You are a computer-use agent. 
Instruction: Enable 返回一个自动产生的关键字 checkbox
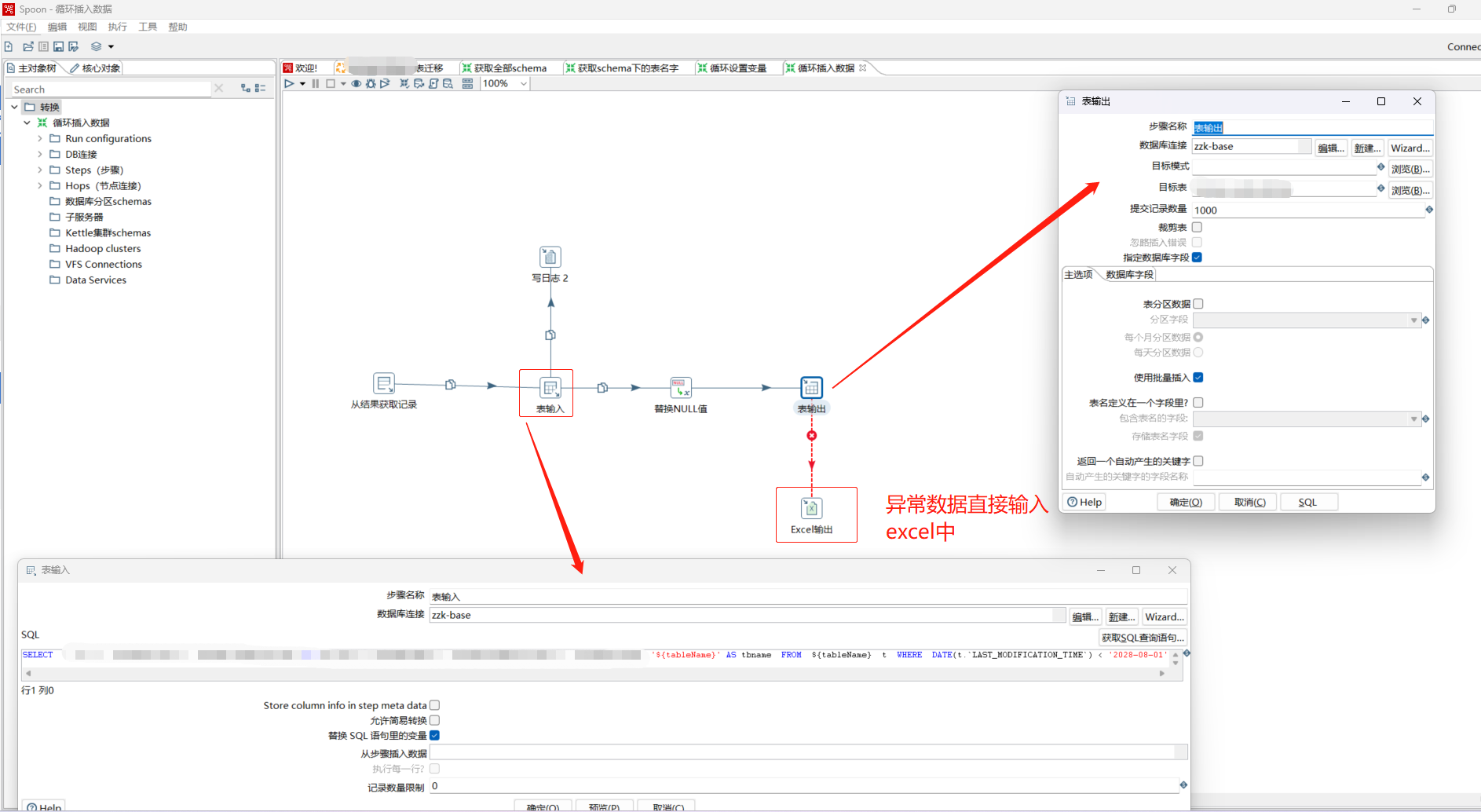click(x=1198, y=461)
